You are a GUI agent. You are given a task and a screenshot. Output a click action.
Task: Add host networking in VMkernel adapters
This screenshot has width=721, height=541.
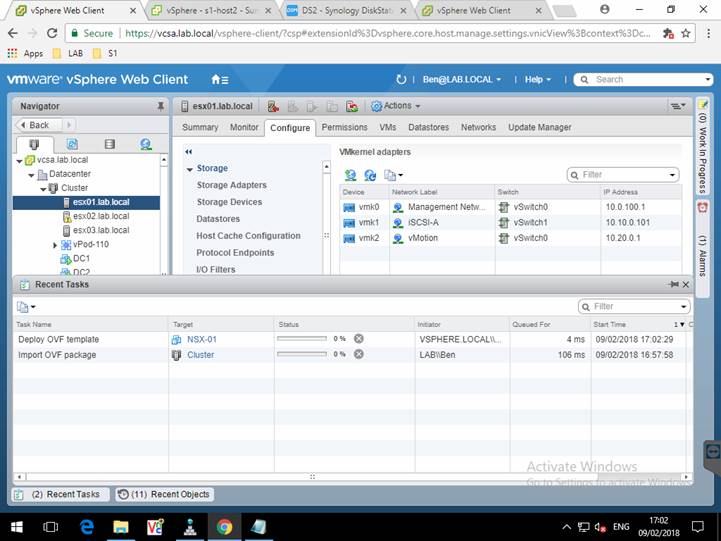click(350, 175)
